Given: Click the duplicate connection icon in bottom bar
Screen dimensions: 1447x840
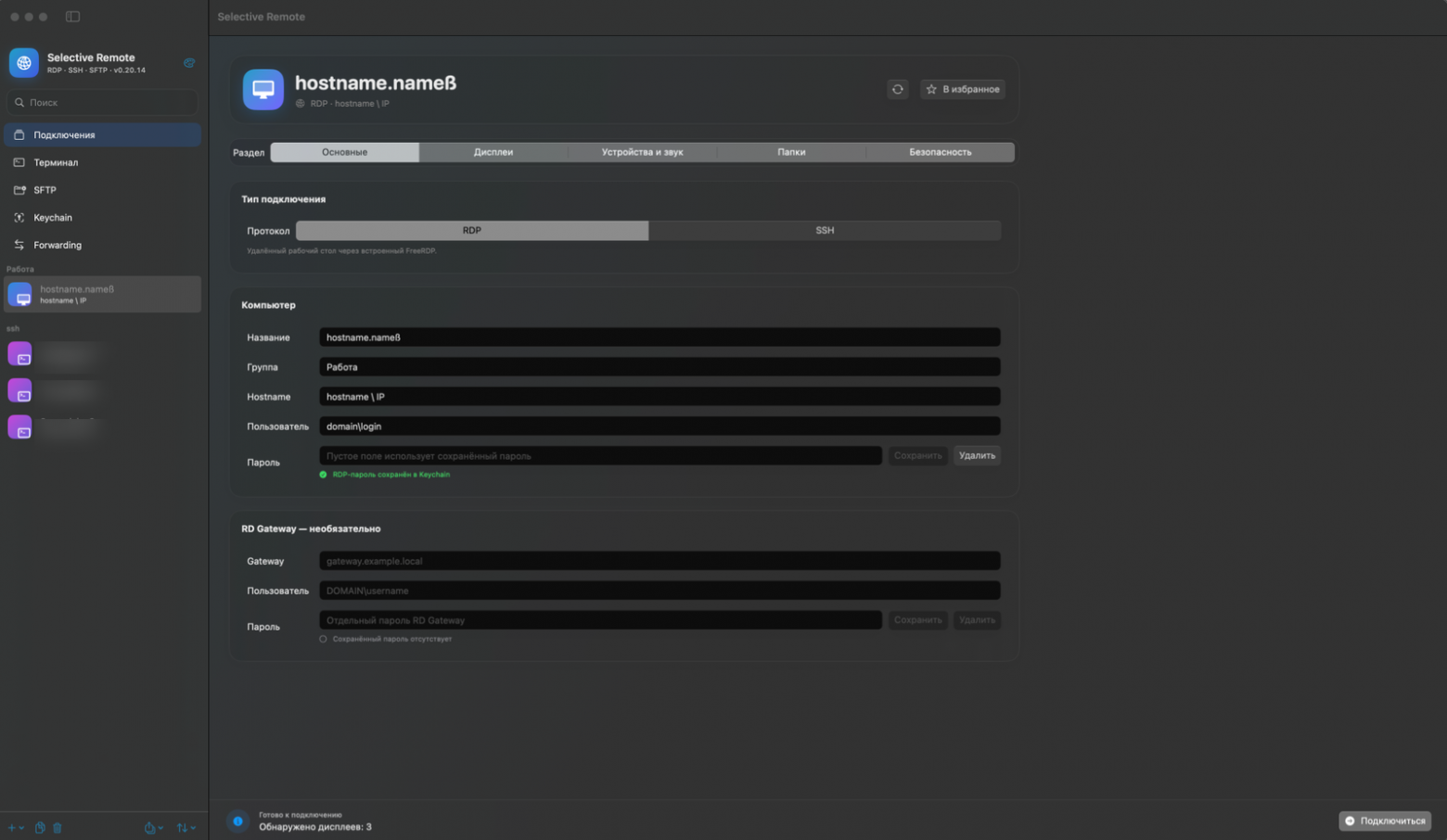Looking at the screenshot, I should coord(40,828).
